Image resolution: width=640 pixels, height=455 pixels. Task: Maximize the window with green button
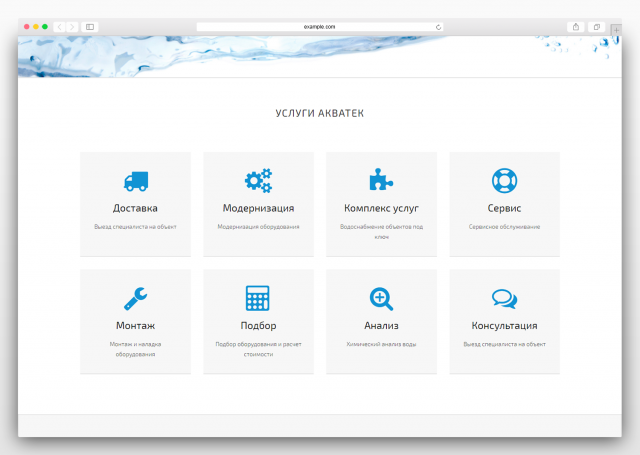[45, 27]
